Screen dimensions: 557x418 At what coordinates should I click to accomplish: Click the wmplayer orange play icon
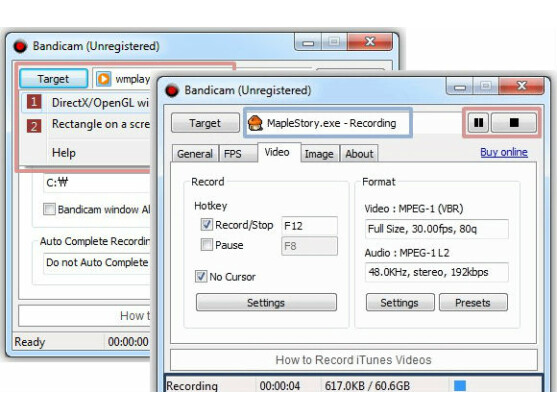[x=103, y=78]
